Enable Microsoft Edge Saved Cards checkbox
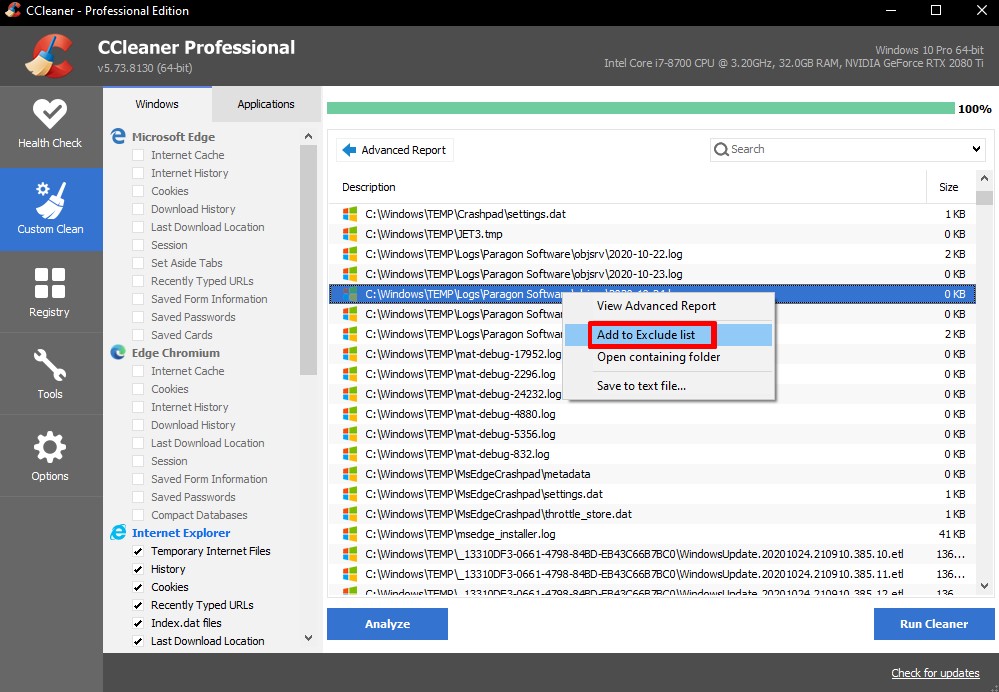 point(138,335)
